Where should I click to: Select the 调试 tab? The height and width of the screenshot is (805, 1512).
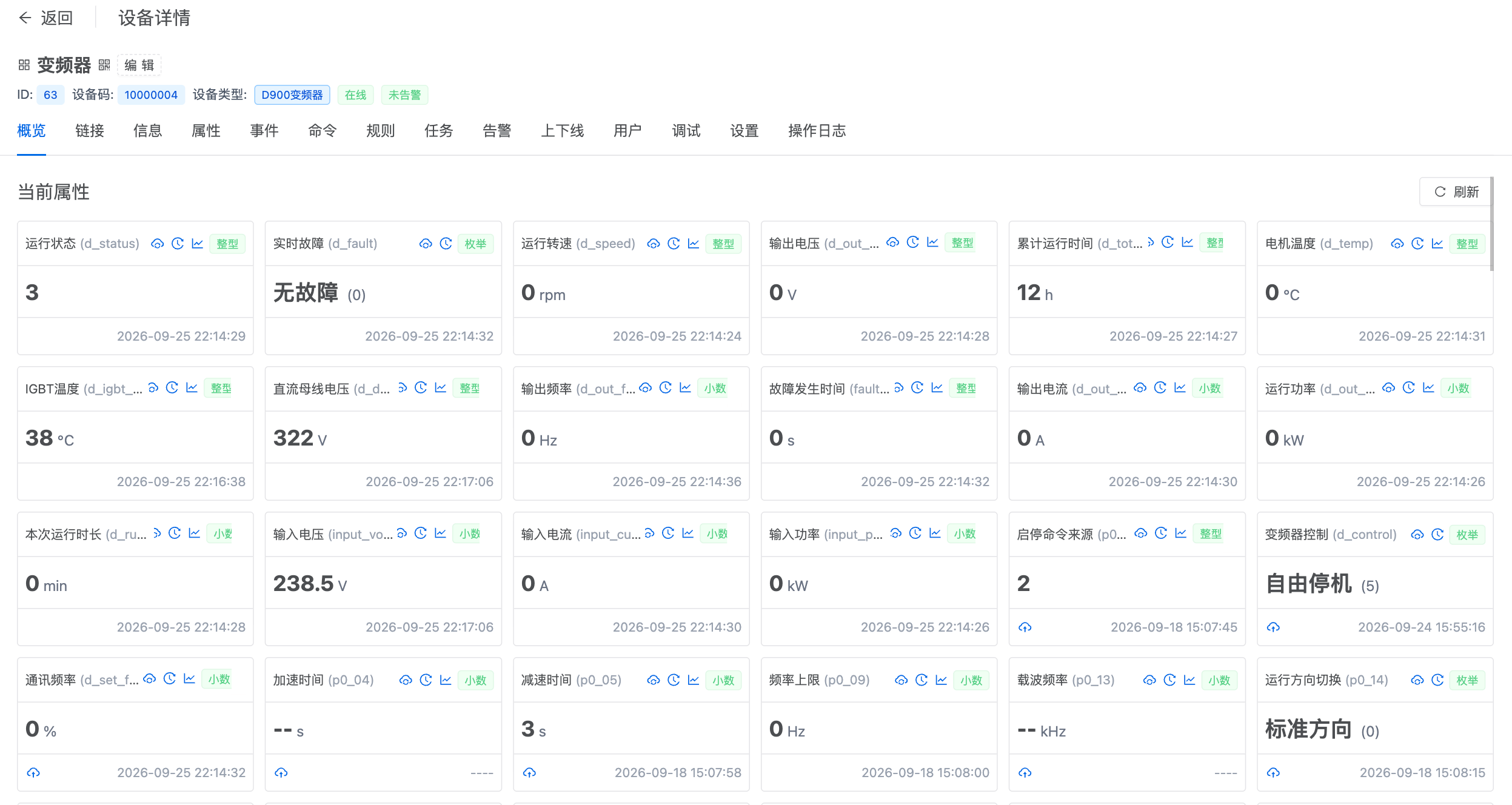686,131
